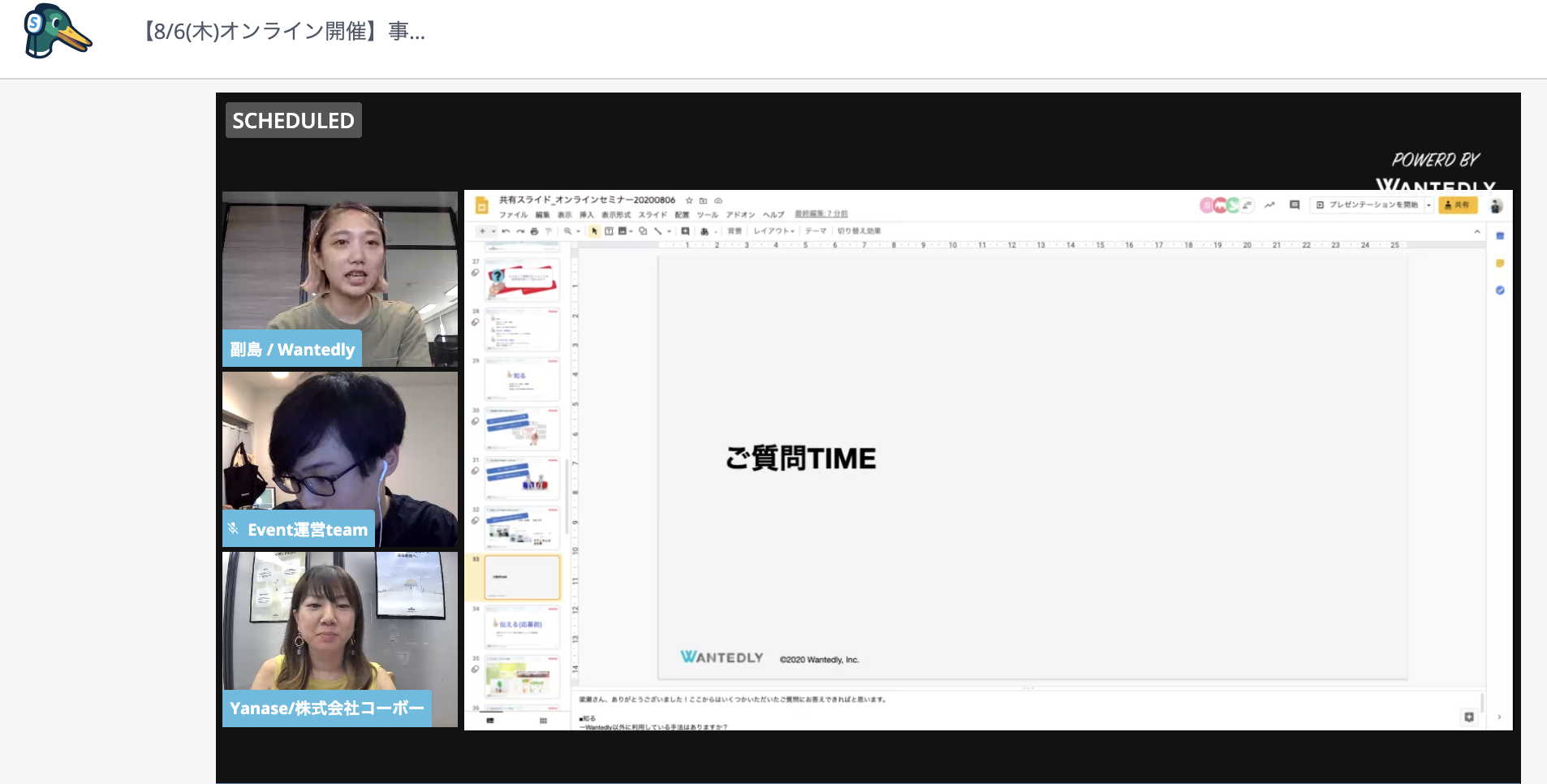Select slide 29 thumbnail
This screenshot has width=1547, height=784.
522,379
